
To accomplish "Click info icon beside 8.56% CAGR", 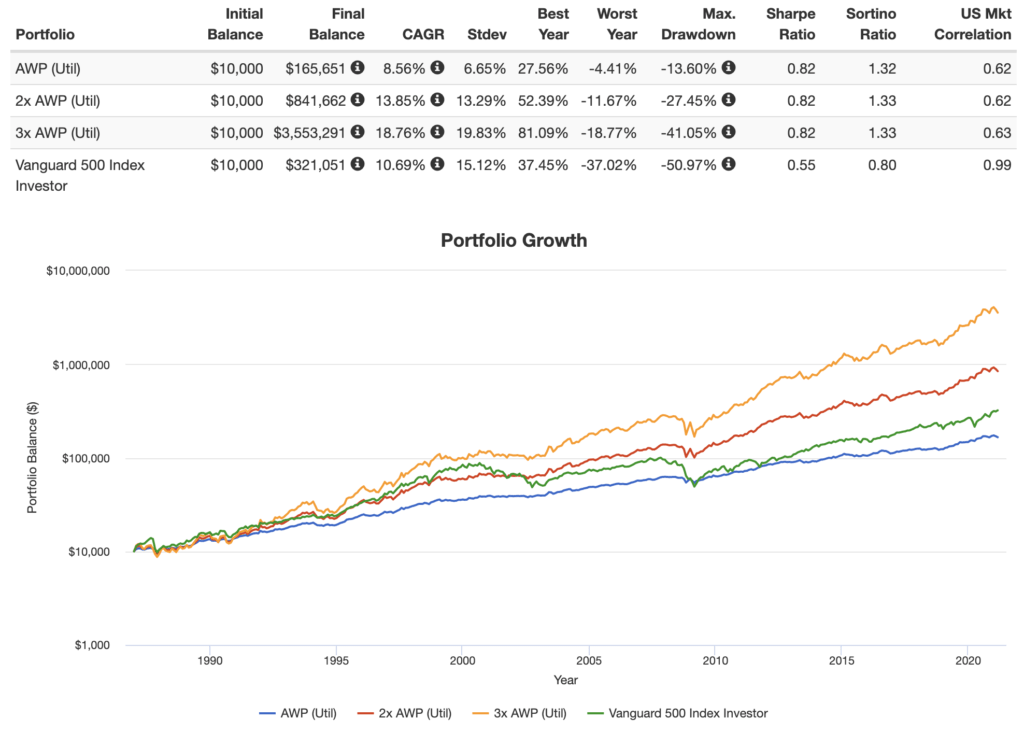I will pos(439,68).
